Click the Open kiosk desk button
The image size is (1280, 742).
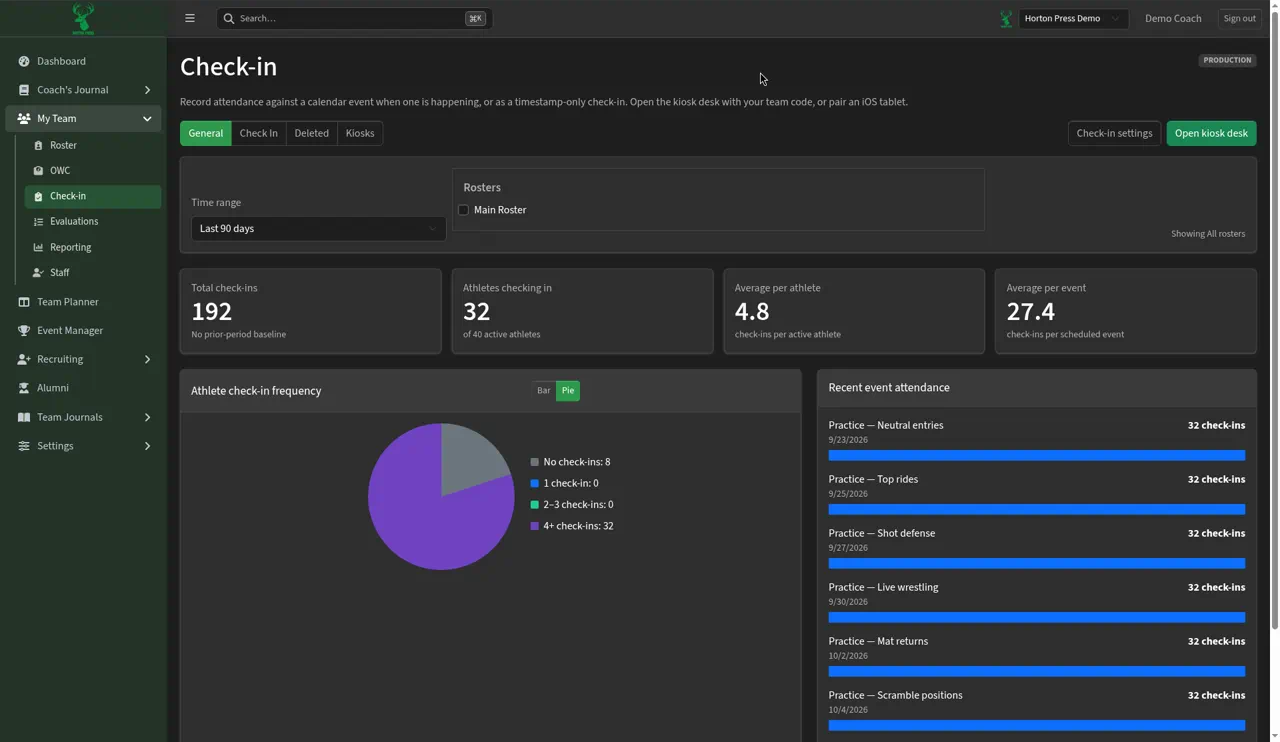pyautogui.click(x=1211, y=133)
